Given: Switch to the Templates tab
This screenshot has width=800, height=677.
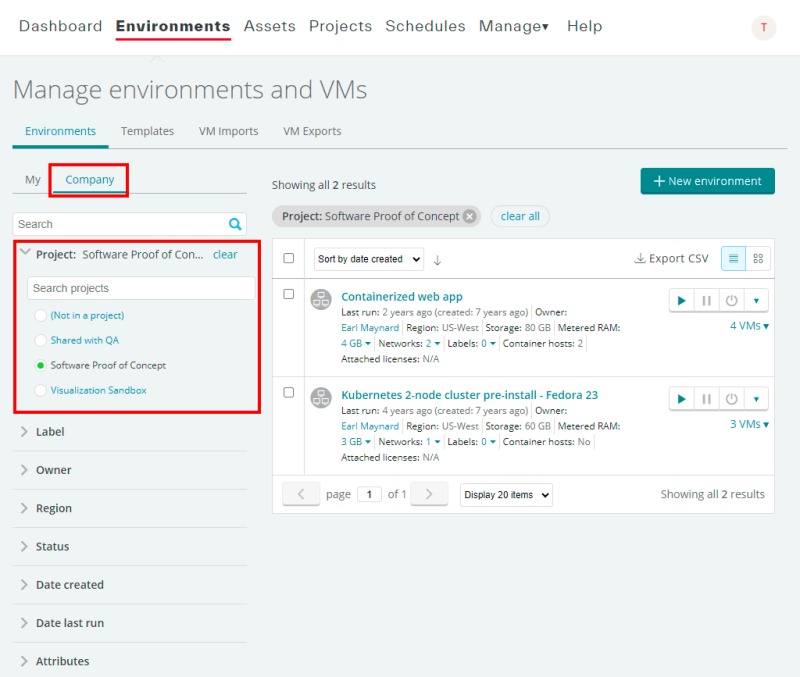Looking at the screenshot, I should (x=147, y=131).
